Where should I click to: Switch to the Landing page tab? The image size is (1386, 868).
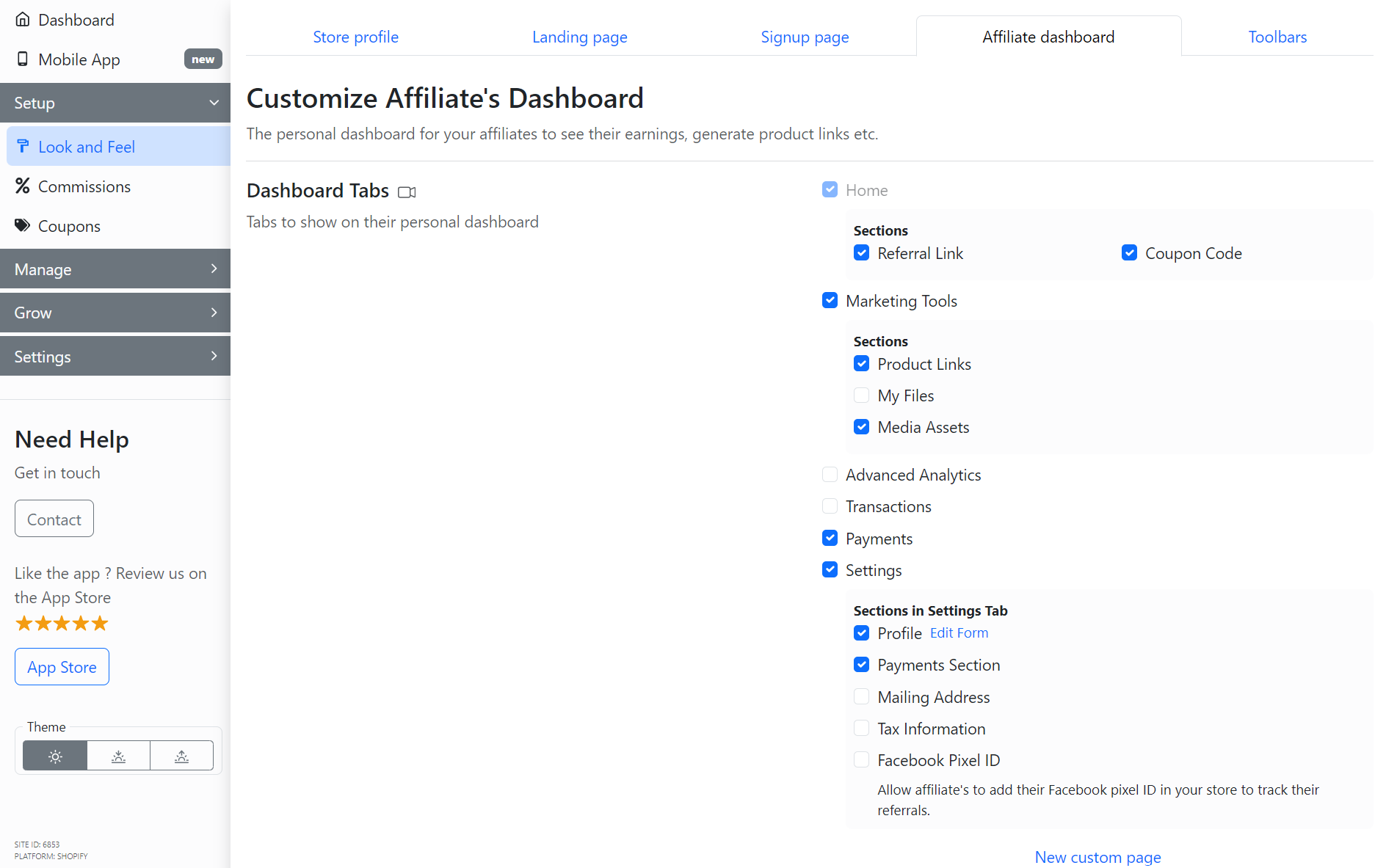coord(579,37)
